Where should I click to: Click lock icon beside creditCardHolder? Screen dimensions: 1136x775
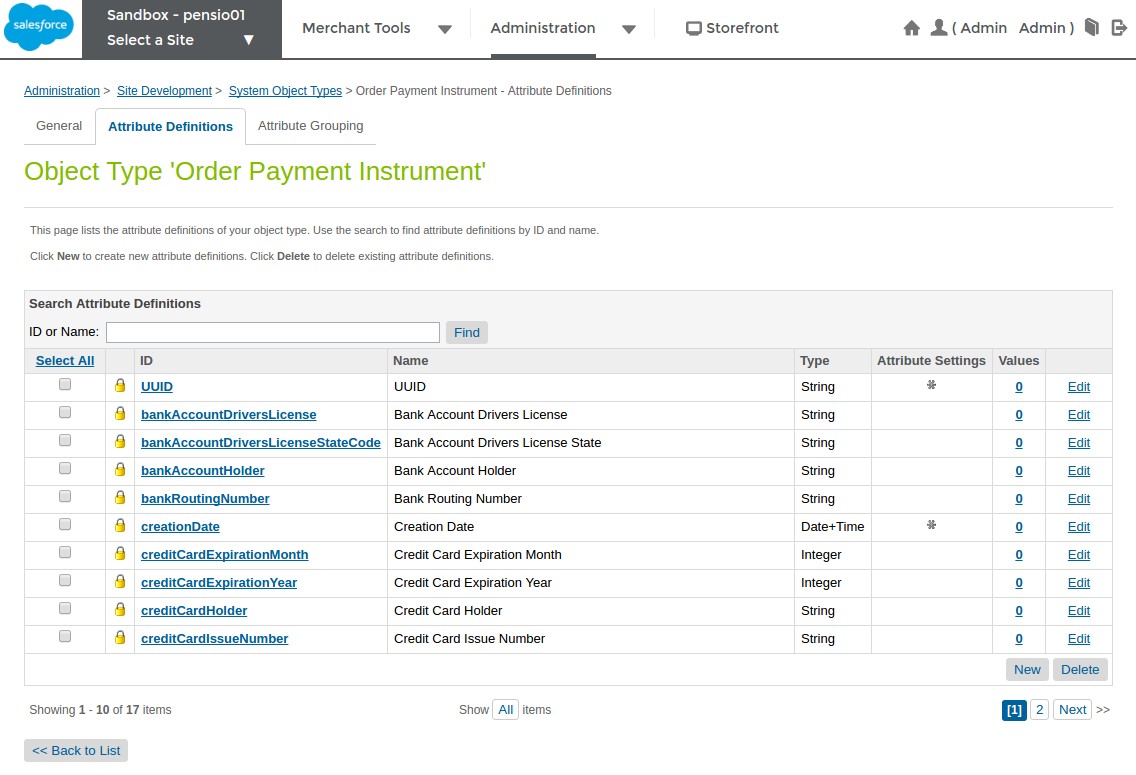point(120,610)
